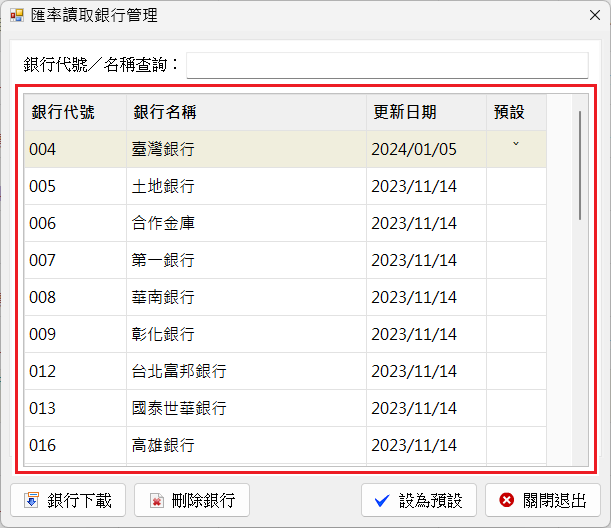611x528 pixels.
Task: Select bank code 013 cell
Action: point(75,408)
